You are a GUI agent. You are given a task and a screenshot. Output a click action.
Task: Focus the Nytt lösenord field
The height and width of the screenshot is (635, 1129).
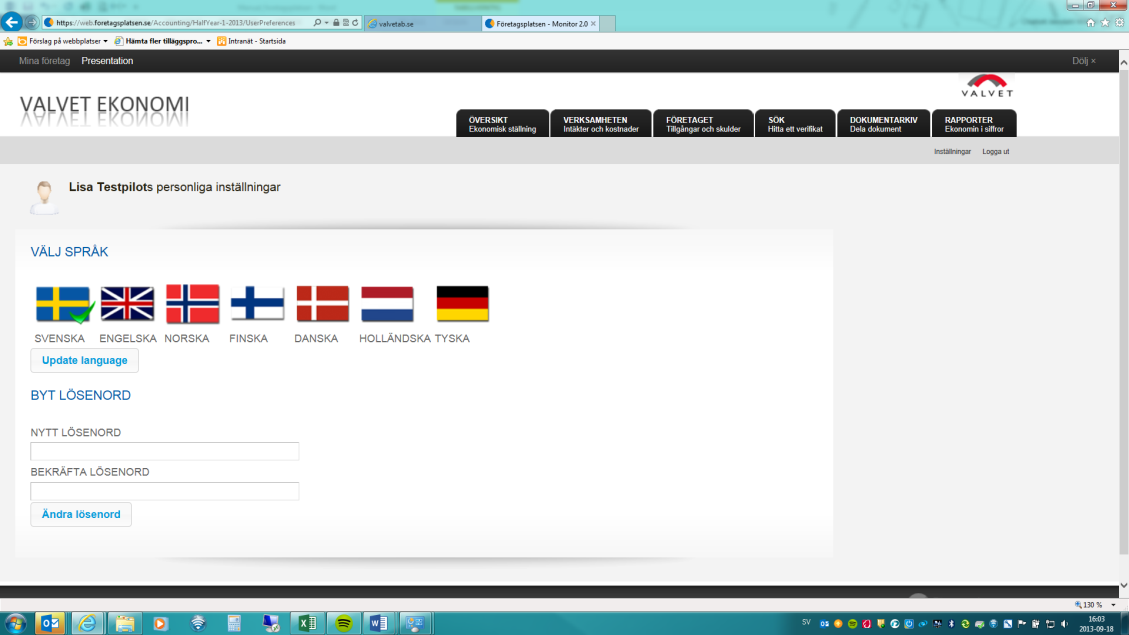tap(165, 451)
